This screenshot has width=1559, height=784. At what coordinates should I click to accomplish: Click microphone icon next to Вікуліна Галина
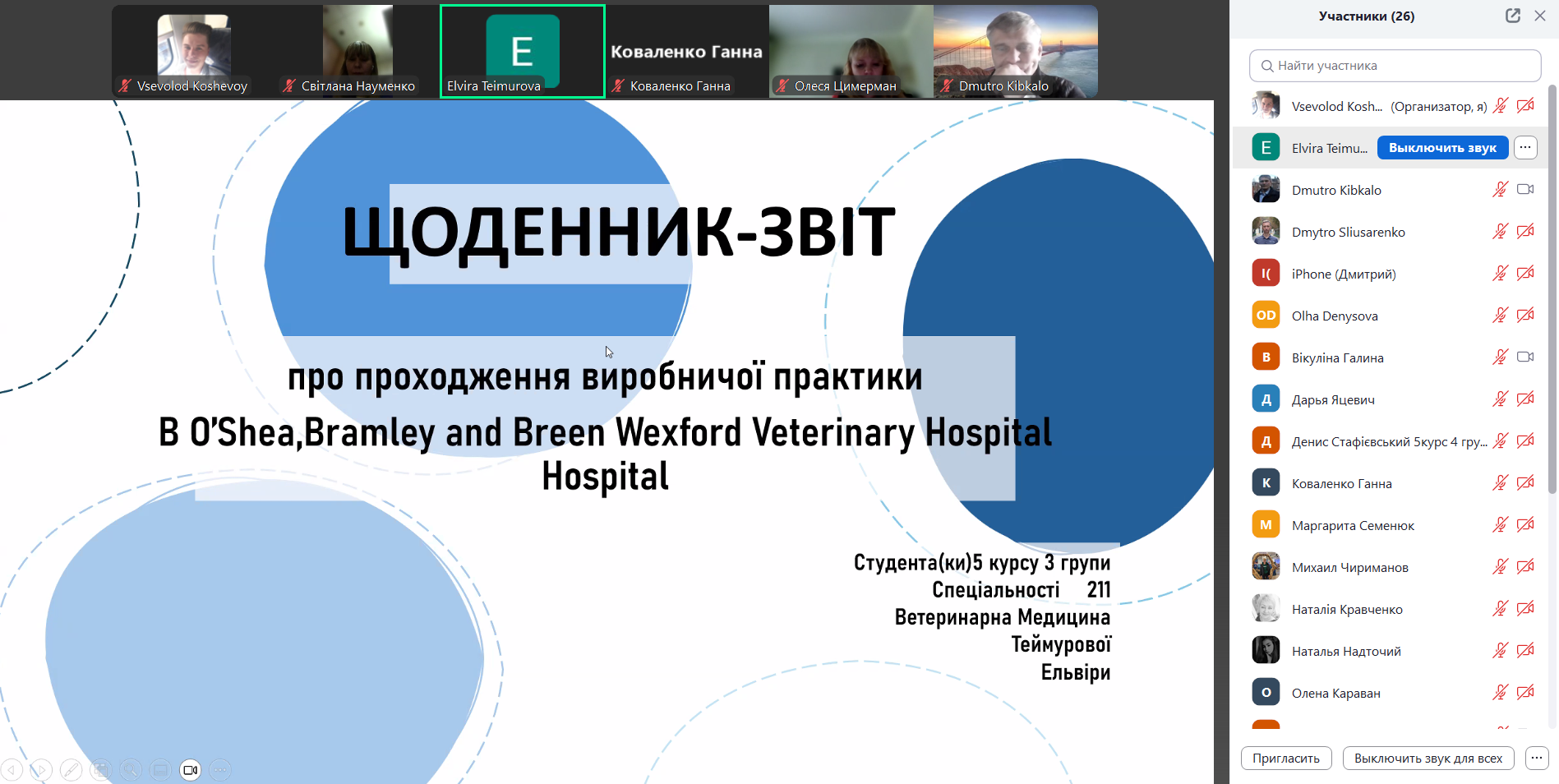pos(1501,357)
